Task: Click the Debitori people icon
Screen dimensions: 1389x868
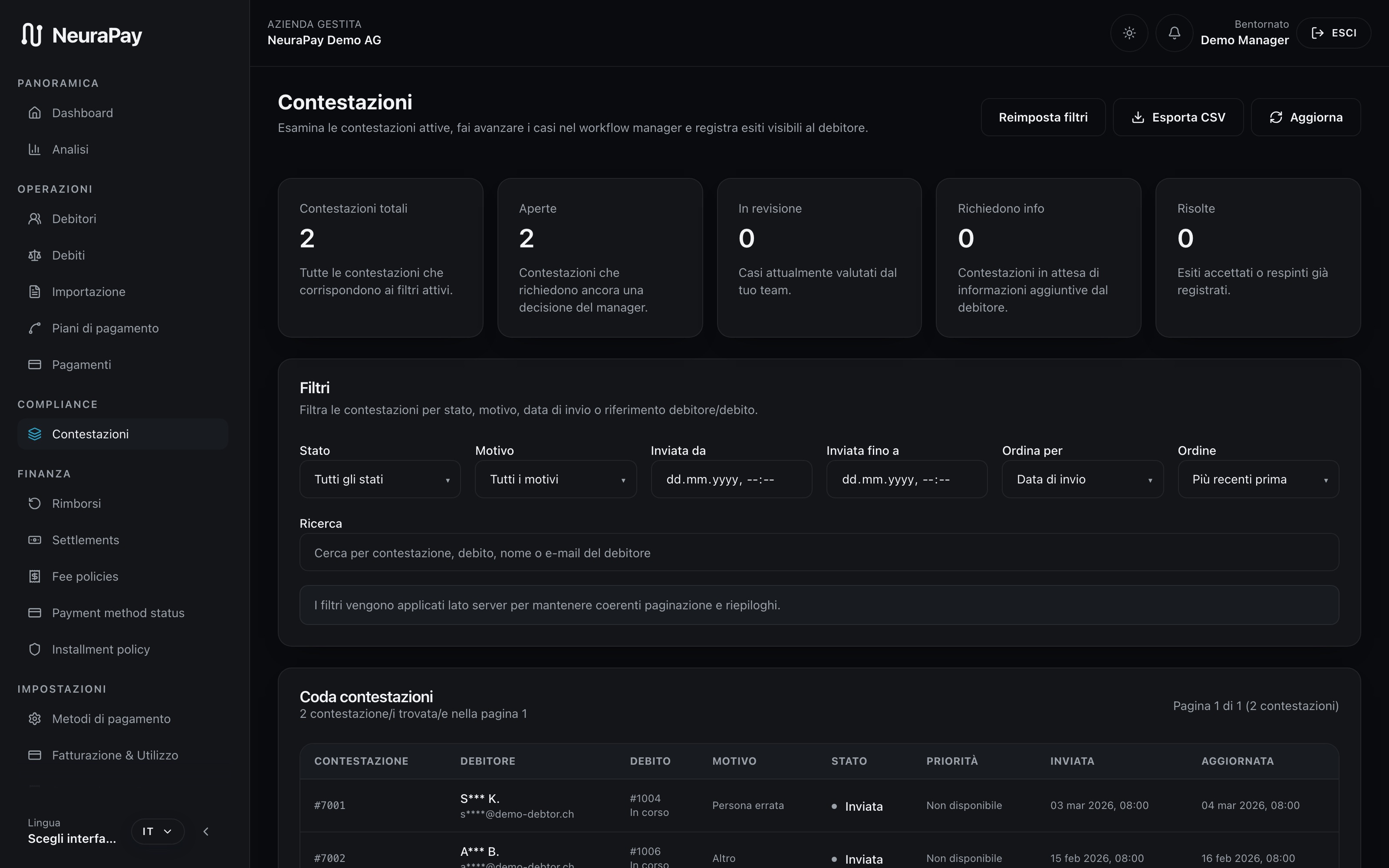Action: pos(34,219)
